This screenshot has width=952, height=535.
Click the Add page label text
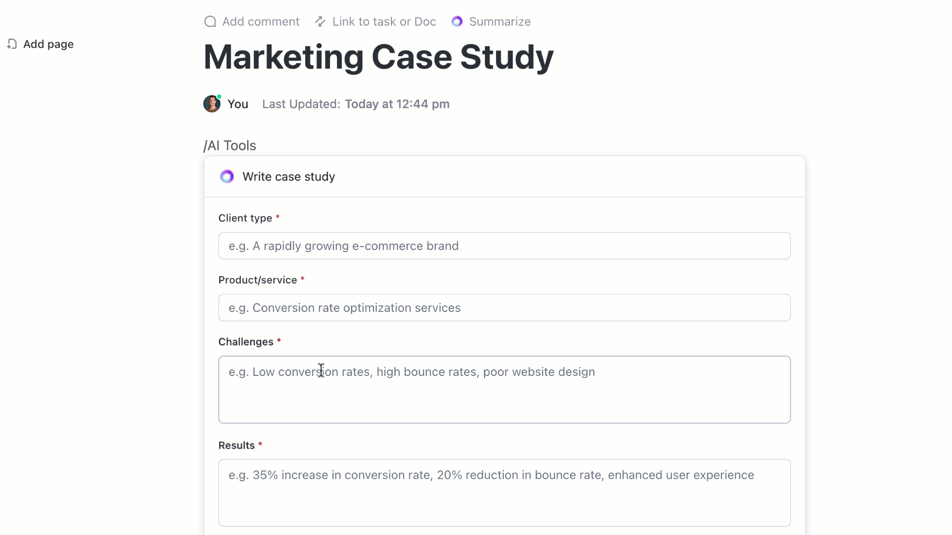pyautogui.click(x=48, y=44)
